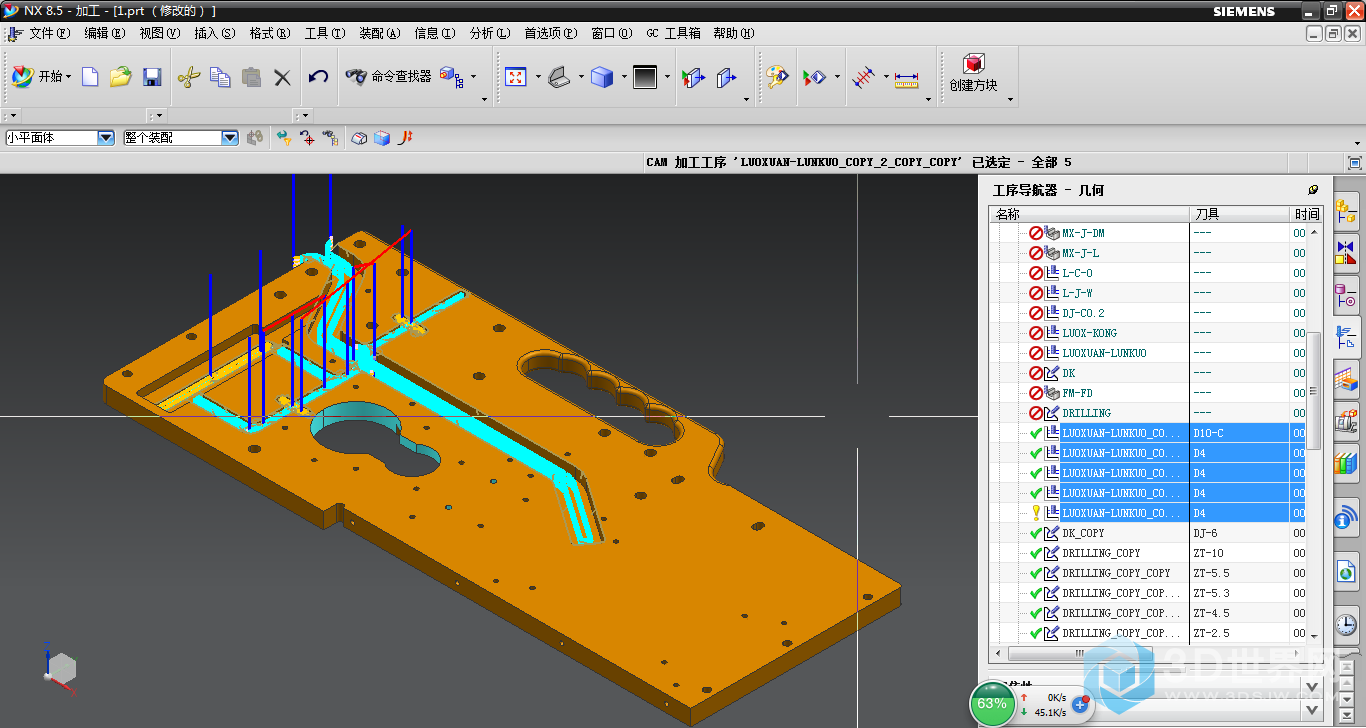Click the red J snap icon in selection bar
This screenshot has width=1366, height=728.
coord(406,138)
